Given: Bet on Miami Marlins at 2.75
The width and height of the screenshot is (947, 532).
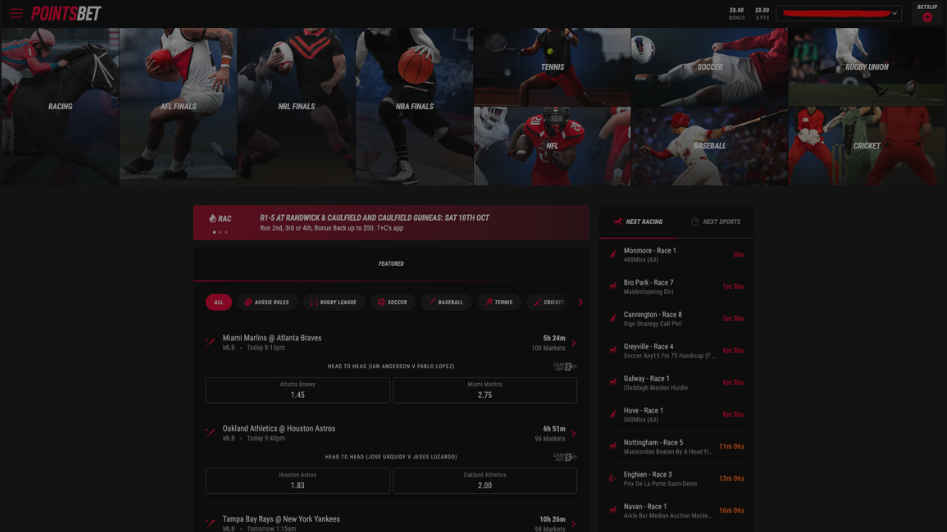Looking at the screenshot, I should (485, 390).
